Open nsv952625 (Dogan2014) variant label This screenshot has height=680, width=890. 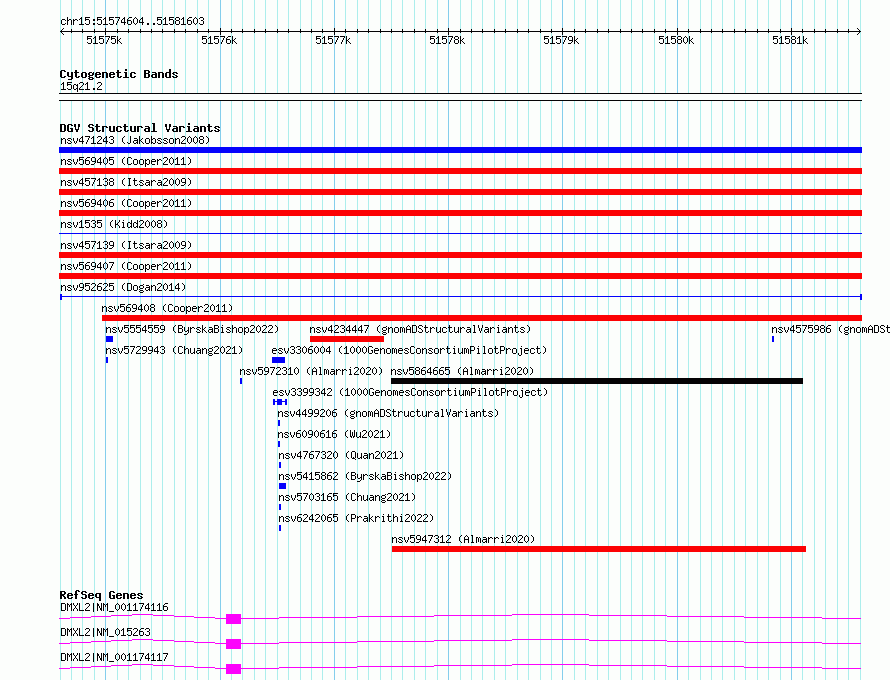123,287
